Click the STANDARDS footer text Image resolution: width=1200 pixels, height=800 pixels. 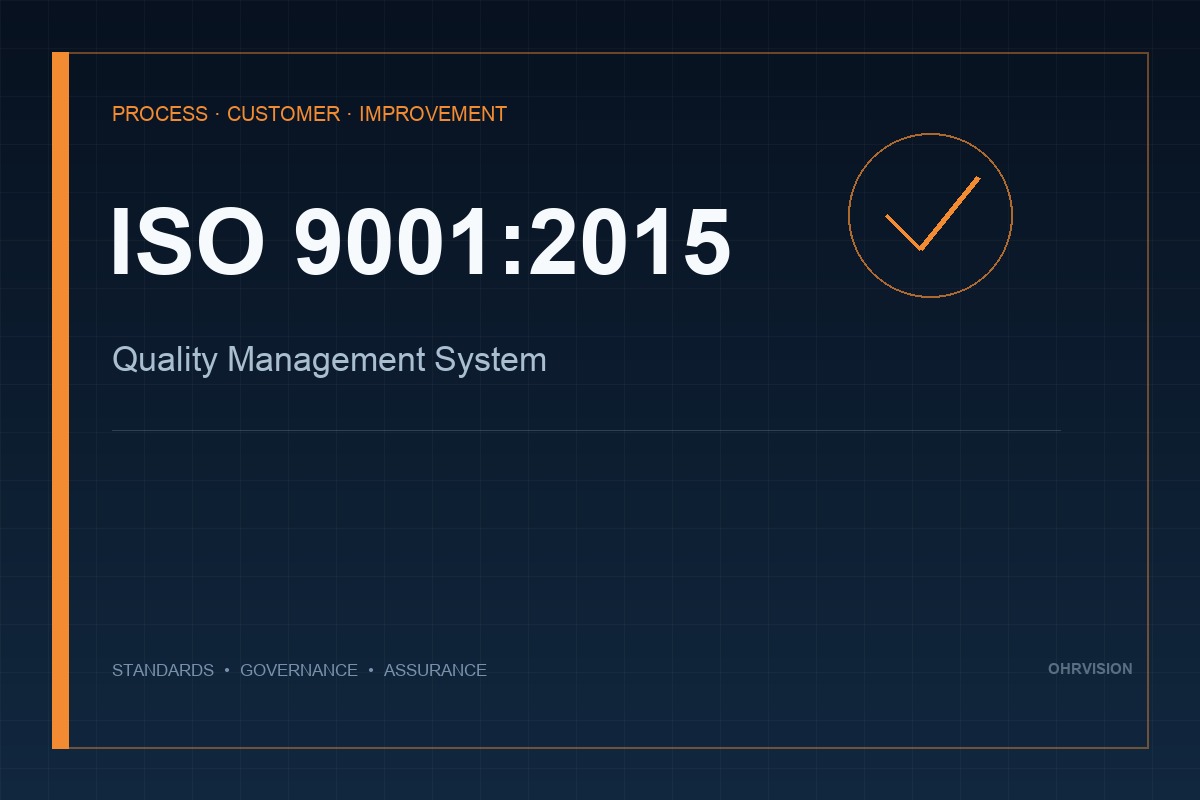point(163,670)
